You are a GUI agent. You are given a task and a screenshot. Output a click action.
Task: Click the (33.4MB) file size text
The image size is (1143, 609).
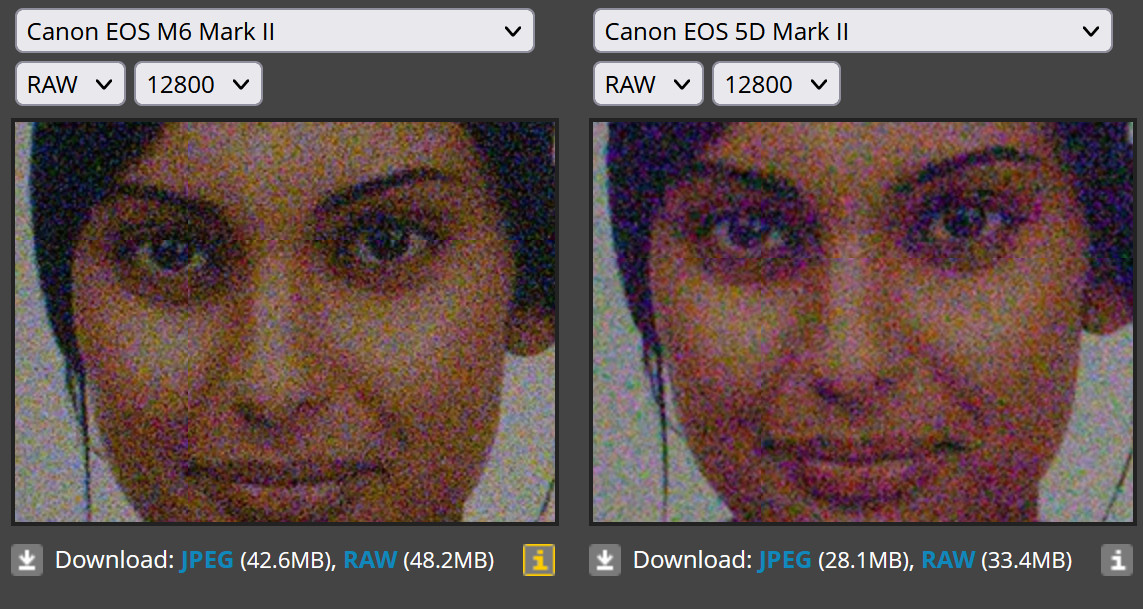coord(1026,560)
